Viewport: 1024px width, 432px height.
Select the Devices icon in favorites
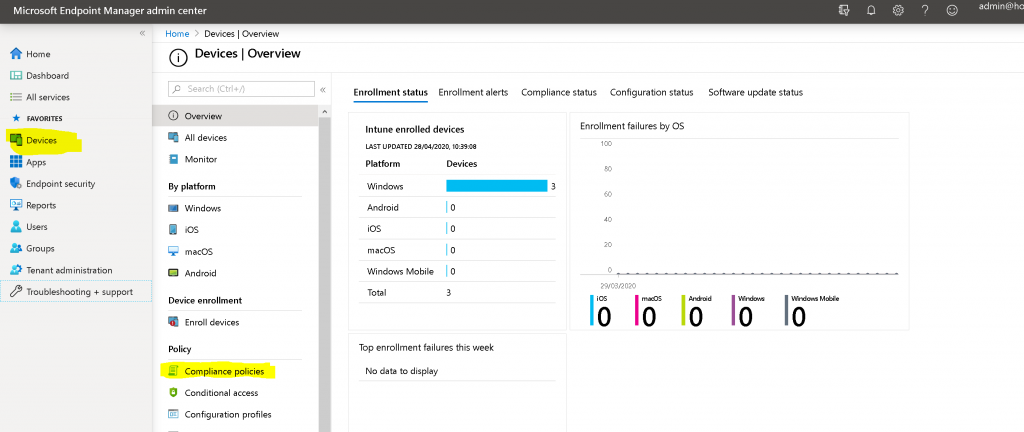click(x=16, y=140)
